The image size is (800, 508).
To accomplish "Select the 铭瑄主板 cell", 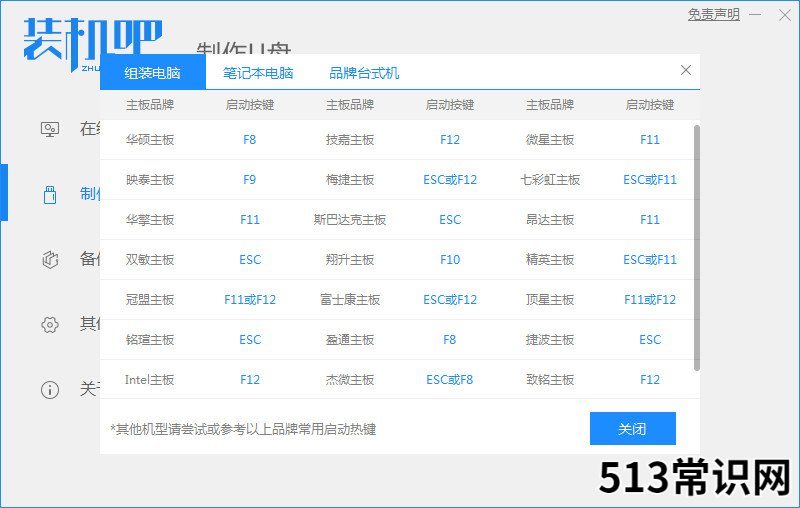I will click(x=150, y=340).
